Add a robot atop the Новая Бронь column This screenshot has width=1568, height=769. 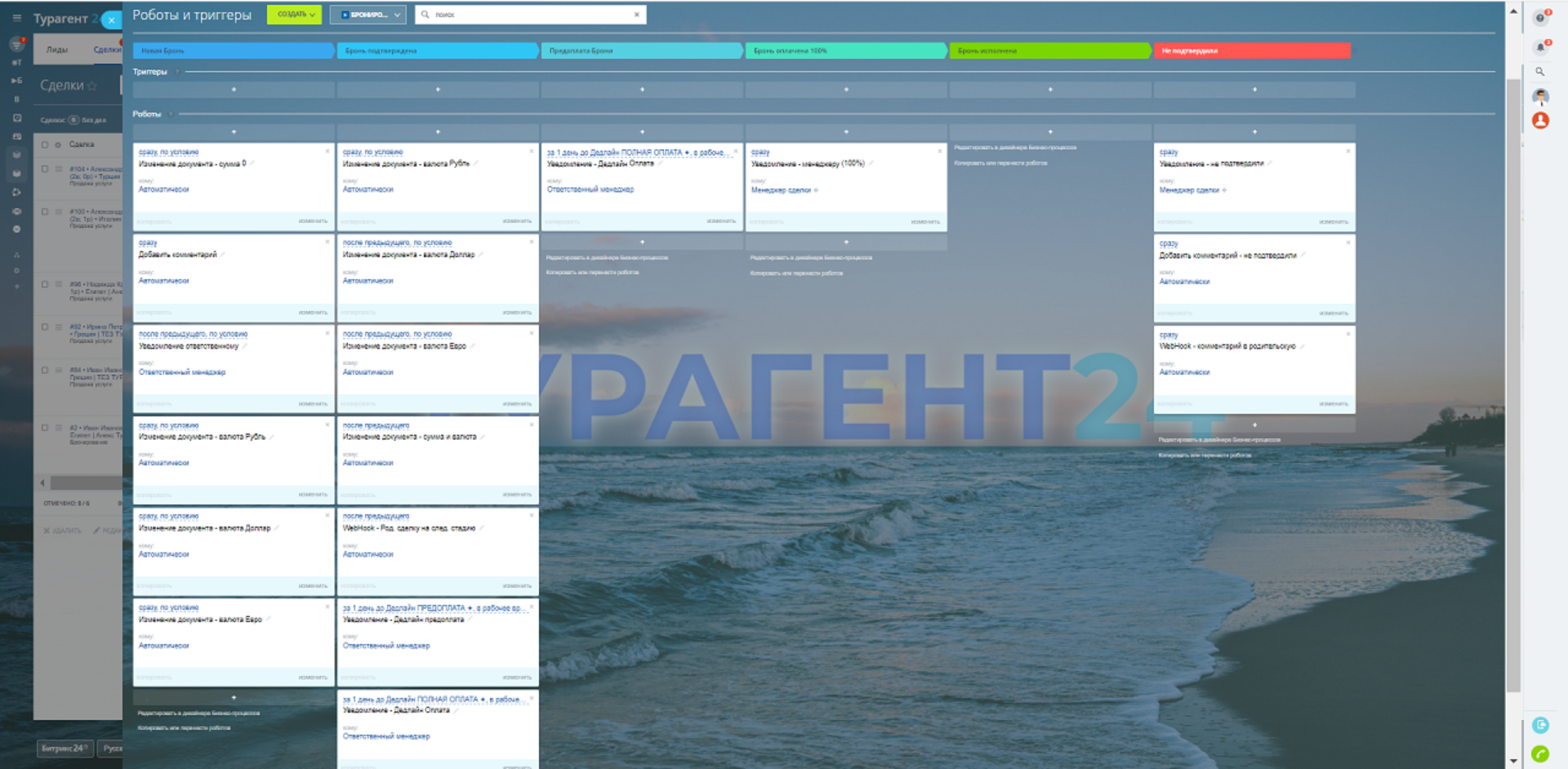[x=234, y=131]
